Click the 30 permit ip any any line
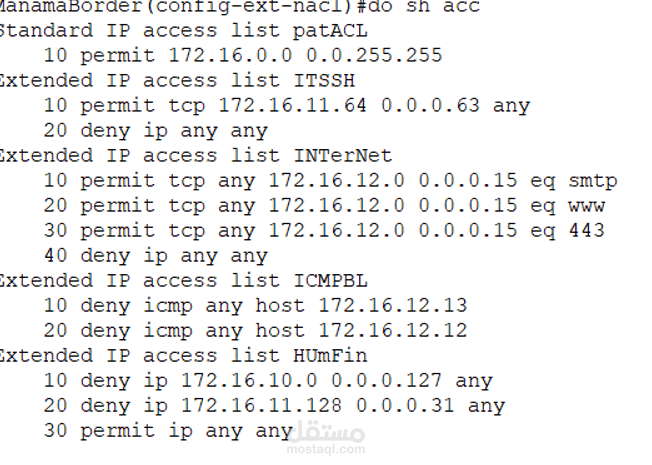652x465 pixels. [168, 431]
